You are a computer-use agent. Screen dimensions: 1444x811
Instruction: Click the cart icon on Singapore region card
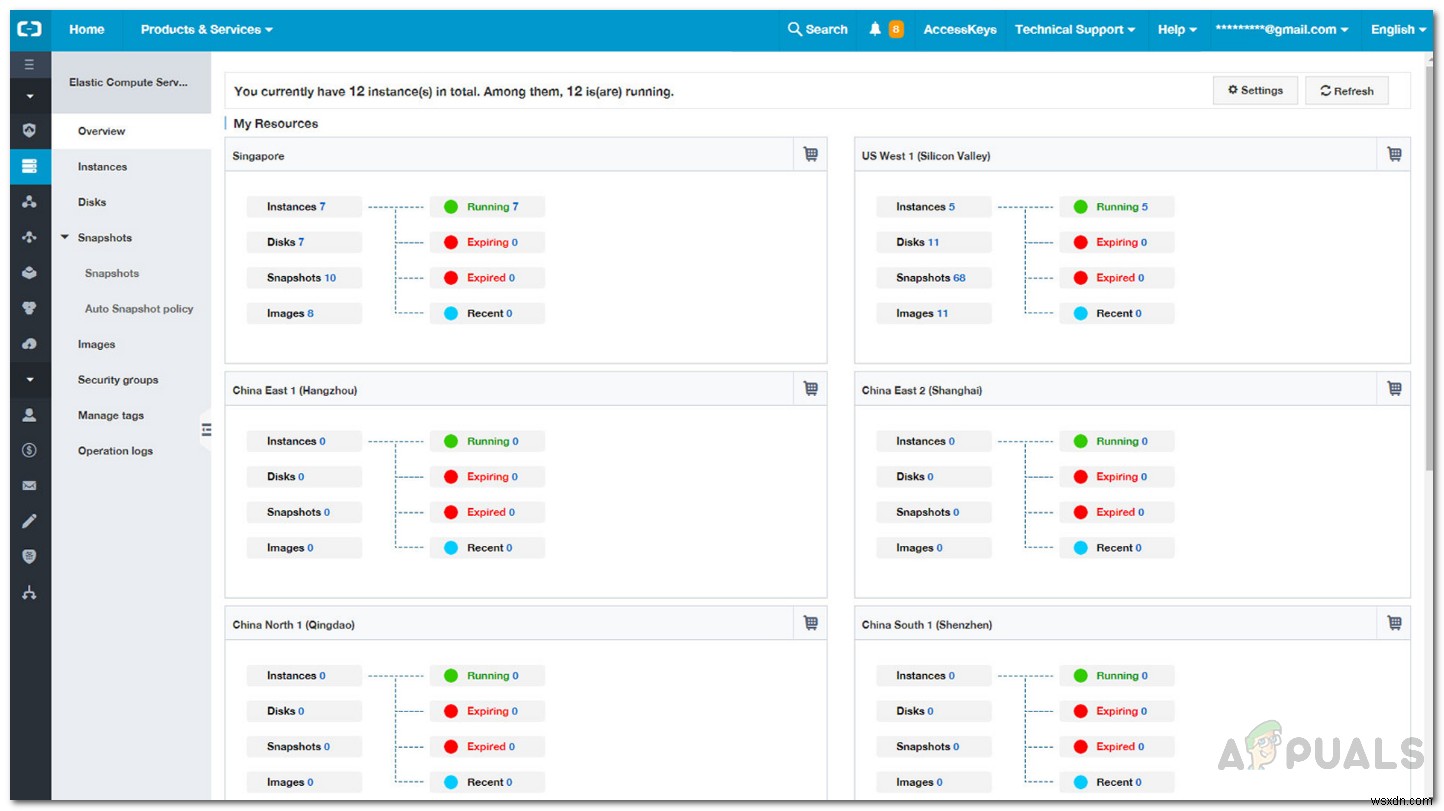click(810, 153)
